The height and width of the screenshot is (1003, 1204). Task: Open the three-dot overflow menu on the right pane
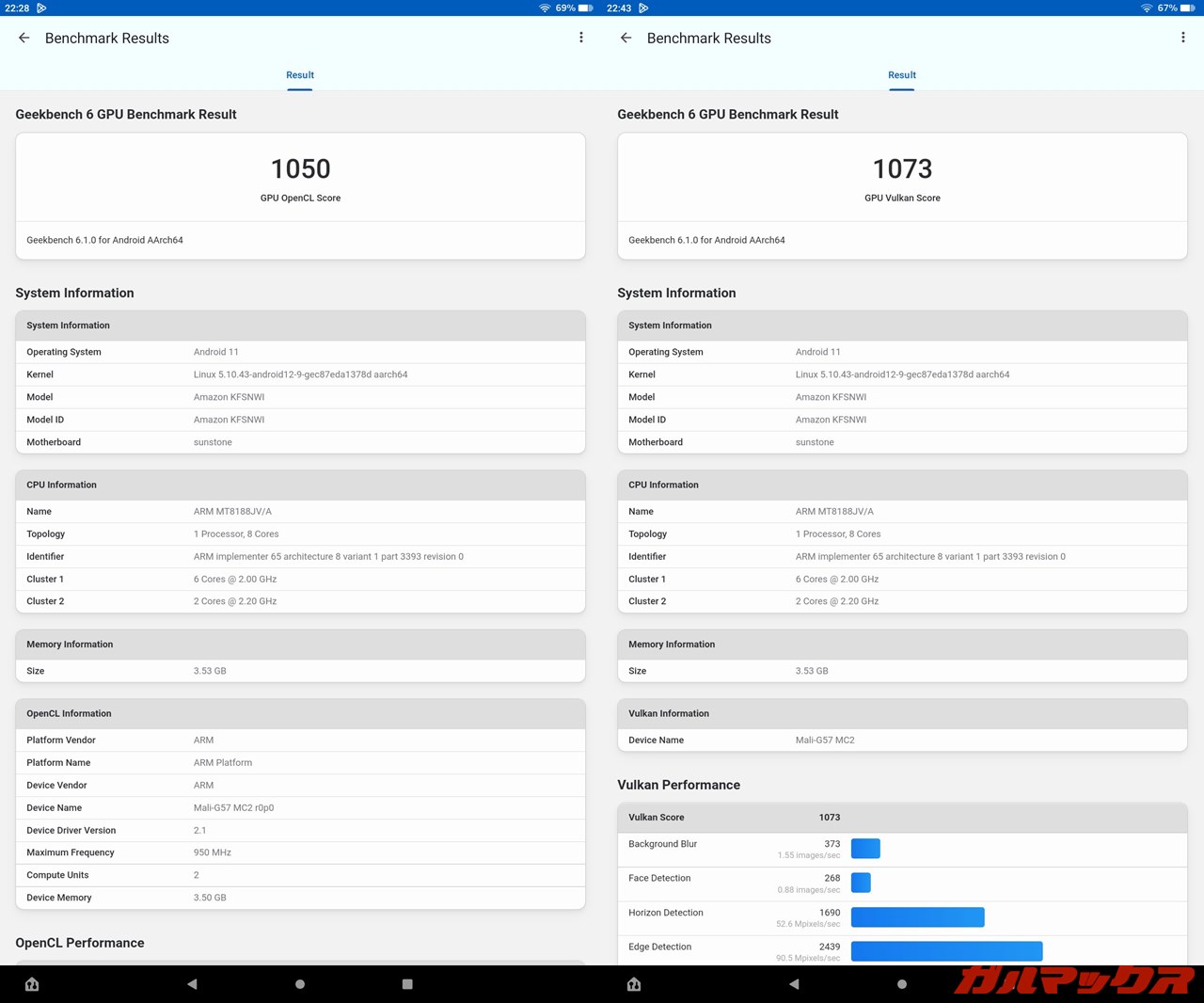coord(1182,38)
